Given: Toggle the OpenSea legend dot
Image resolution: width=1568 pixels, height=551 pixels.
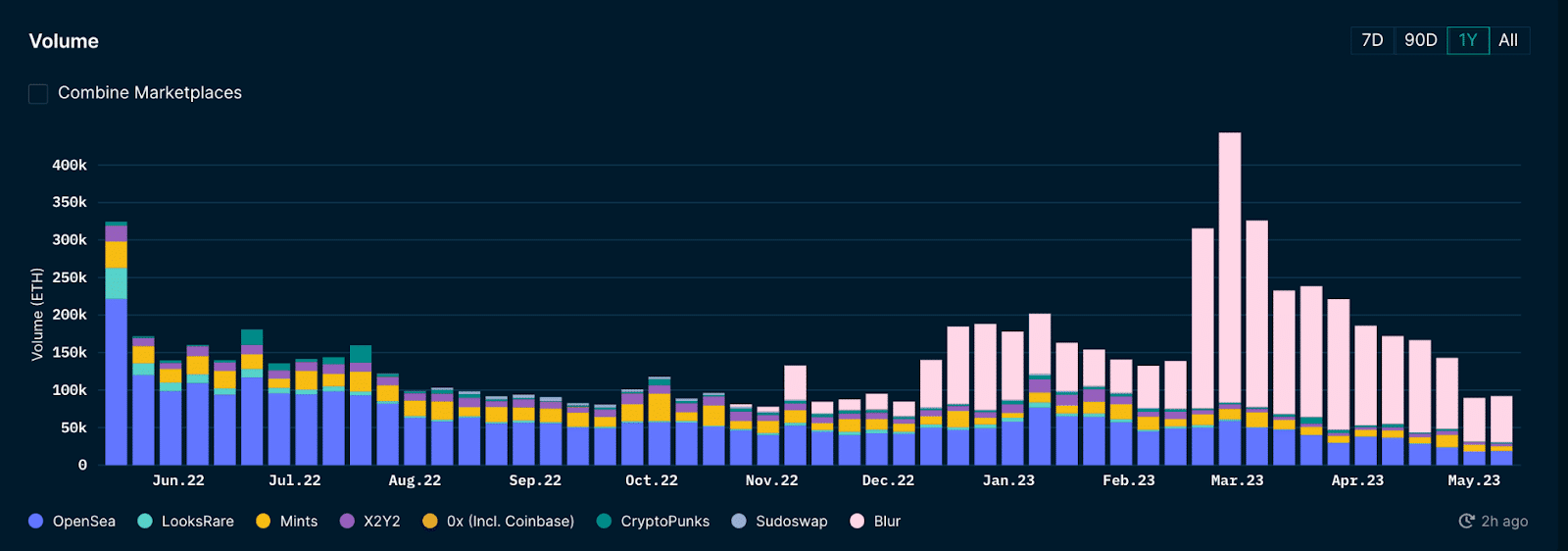Looking at the screenshot, I should coord(36,522).
